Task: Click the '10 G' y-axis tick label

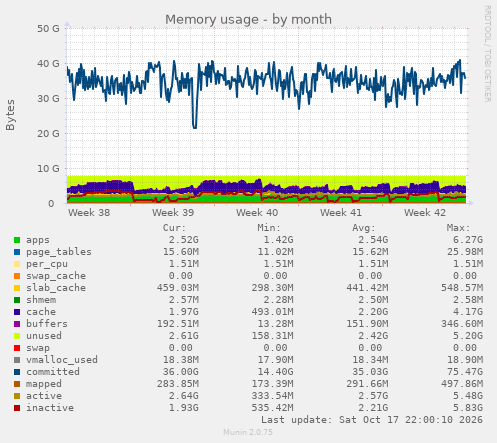Action: 48,169
